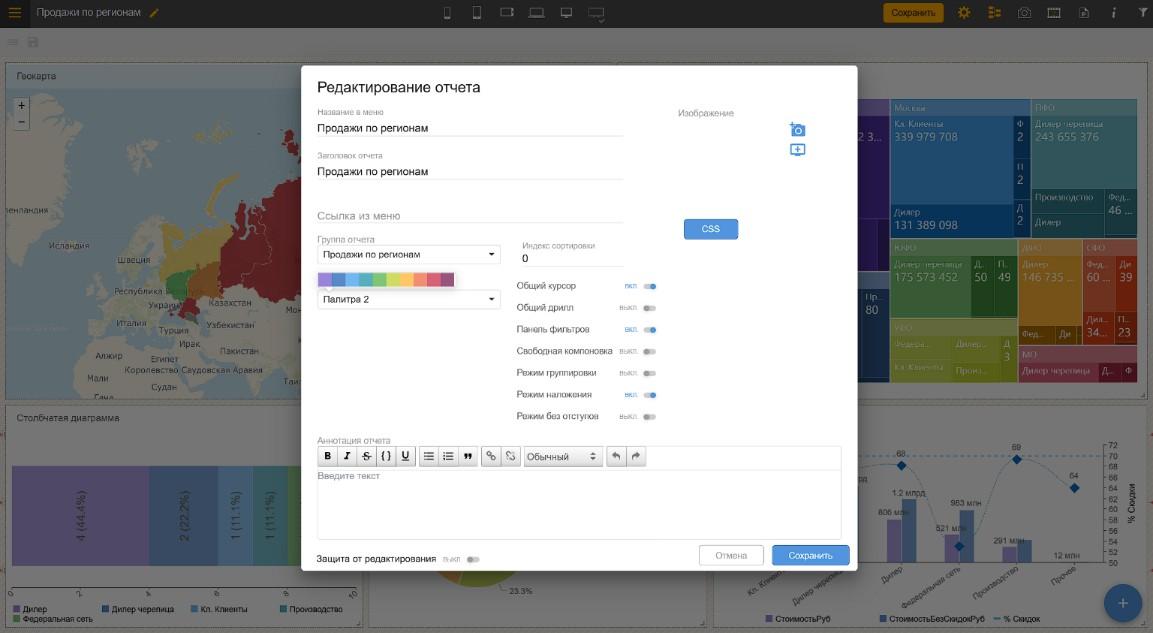
Task: Toggle the Общий курсор switch
Action: [649, 286]
